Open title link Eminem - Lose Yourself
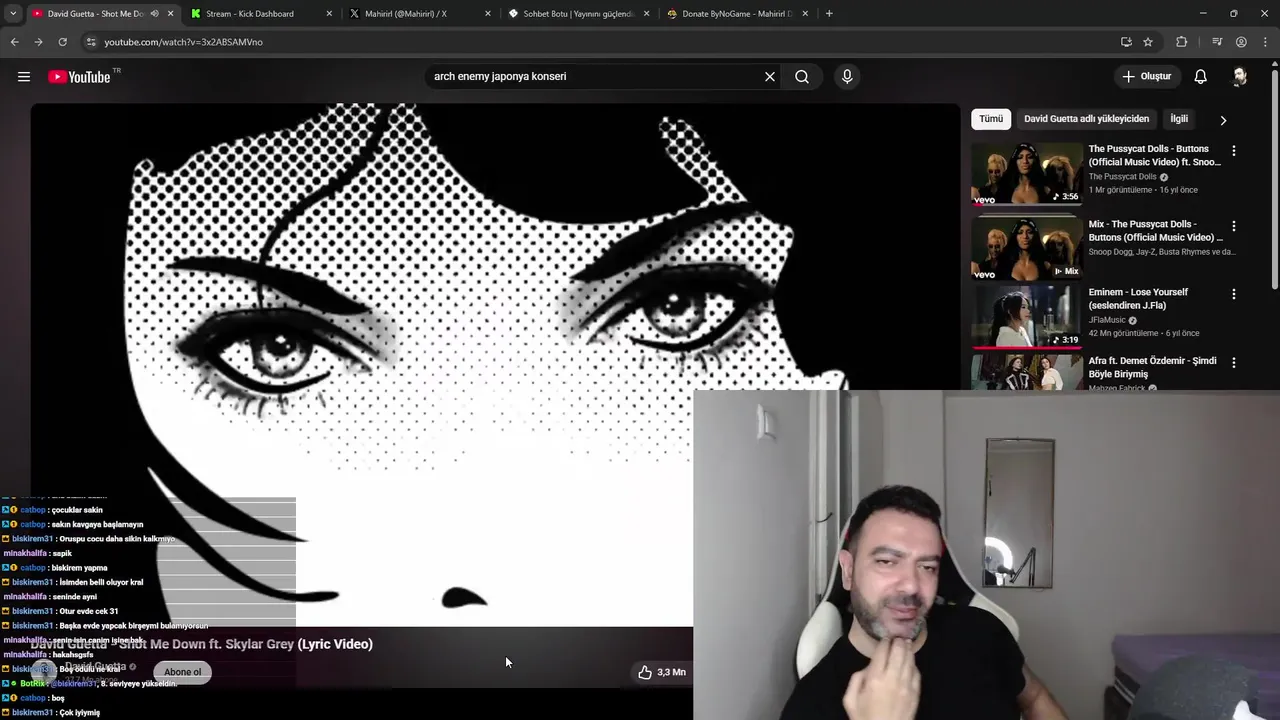This screenshot has height=720, width=1280. point(1138,299)
